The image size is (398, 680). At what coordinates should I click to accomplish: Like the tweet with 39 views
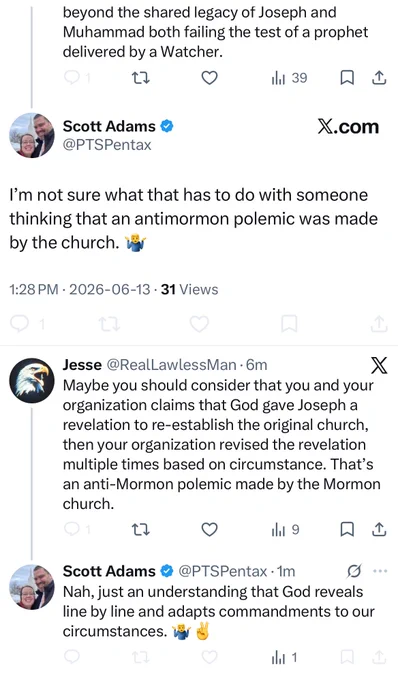coord(209,78)
